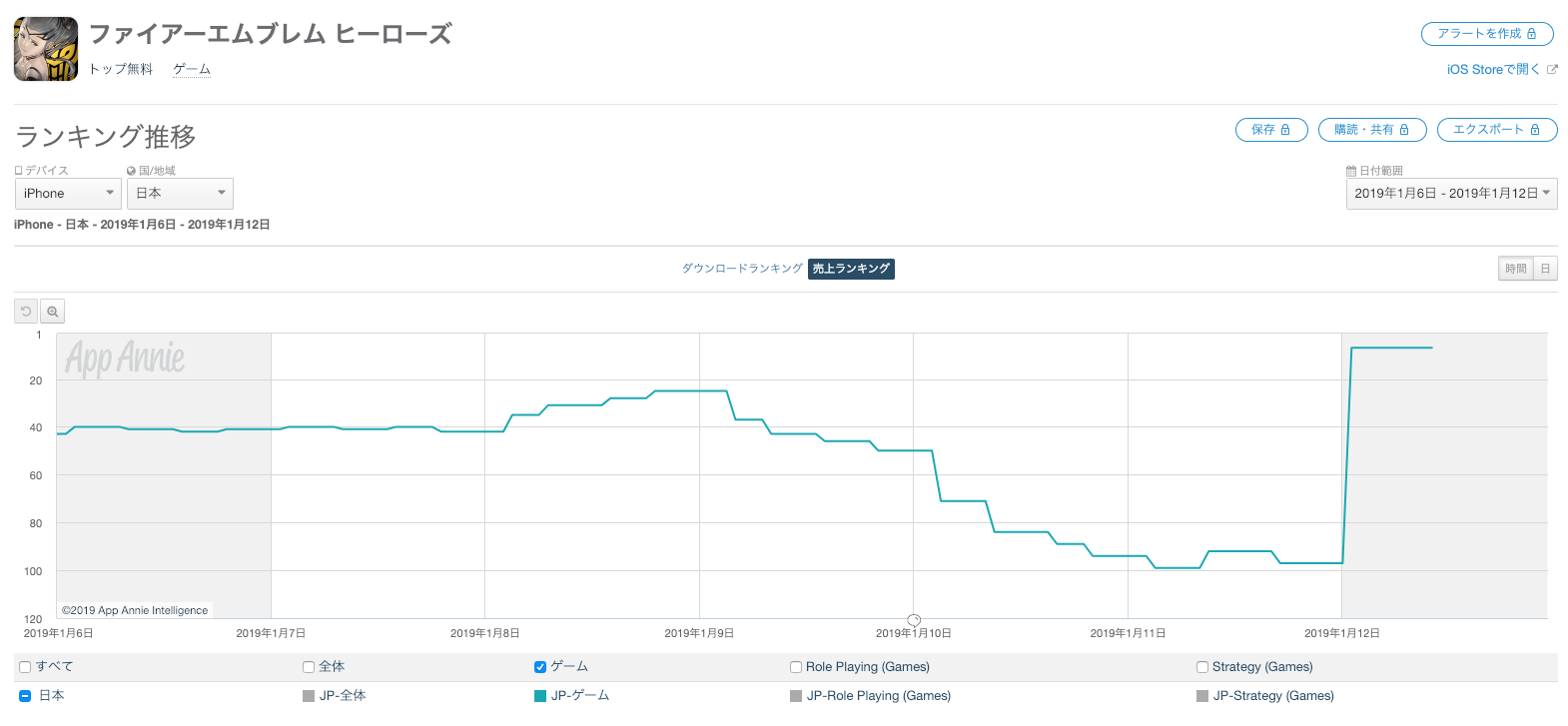Open the iPhone device dropdown
The width and height of the screenshot is (1568, 726).
point(68,194)
